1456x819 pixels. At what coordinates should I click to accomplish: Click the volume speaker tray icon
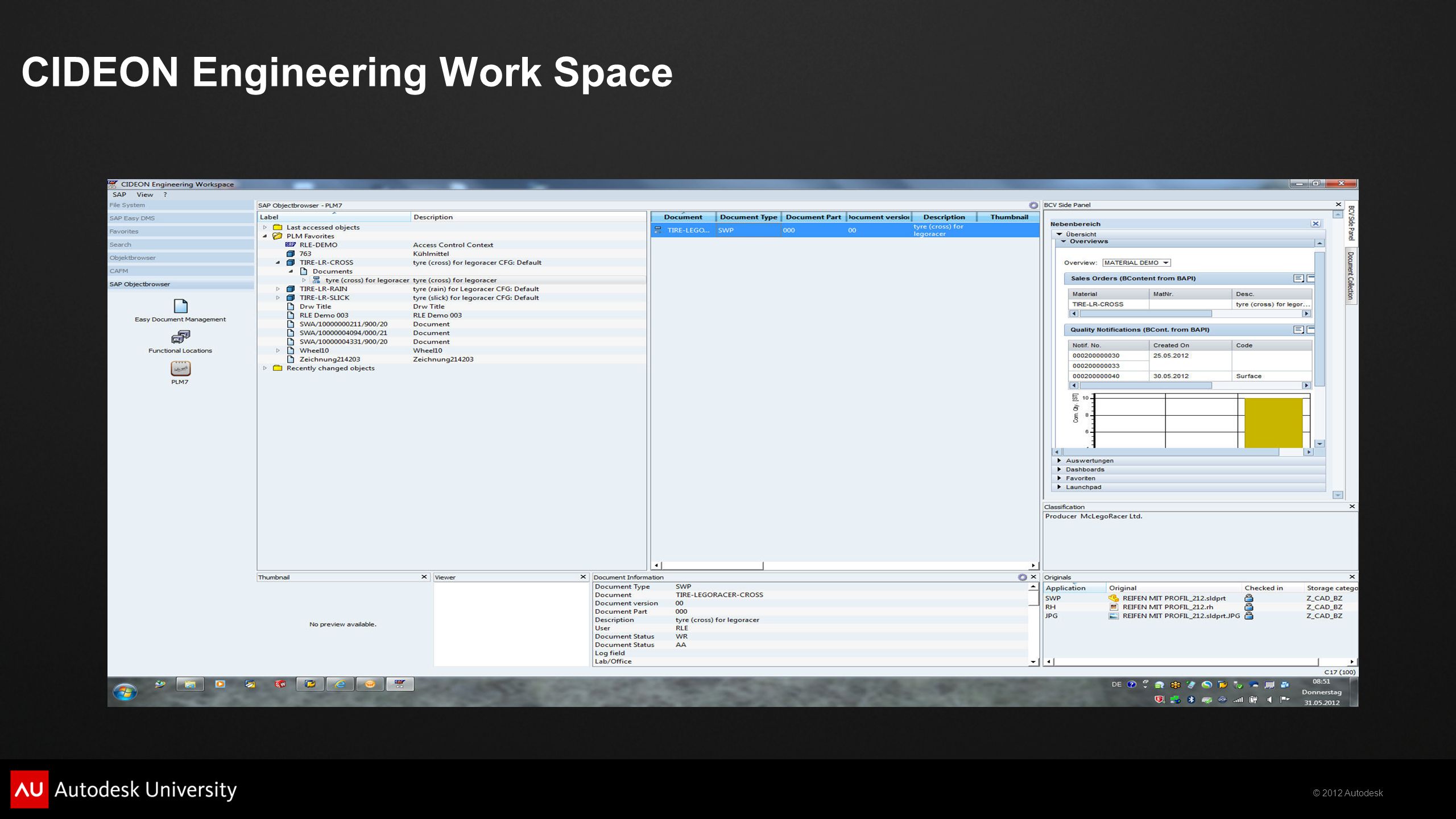click(1269, 700)
